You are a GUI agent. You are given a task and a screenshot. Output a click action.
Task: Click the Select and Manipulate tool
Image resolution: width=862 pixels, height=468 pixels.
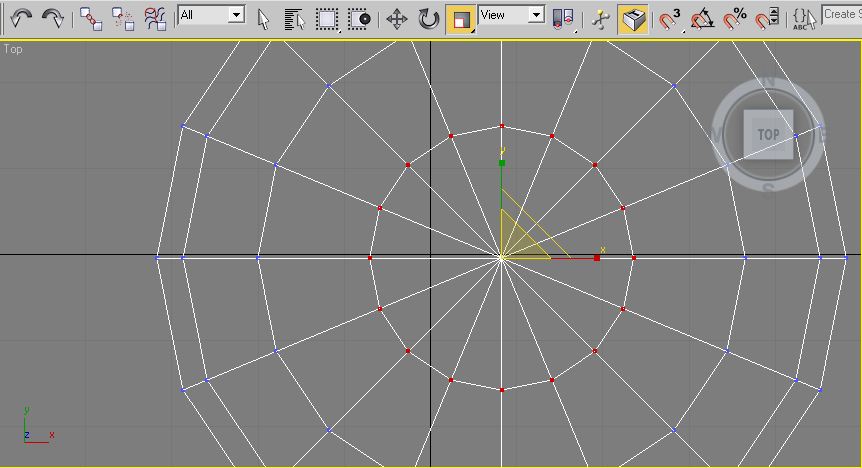pyautogui.click(x=600, y=18)
